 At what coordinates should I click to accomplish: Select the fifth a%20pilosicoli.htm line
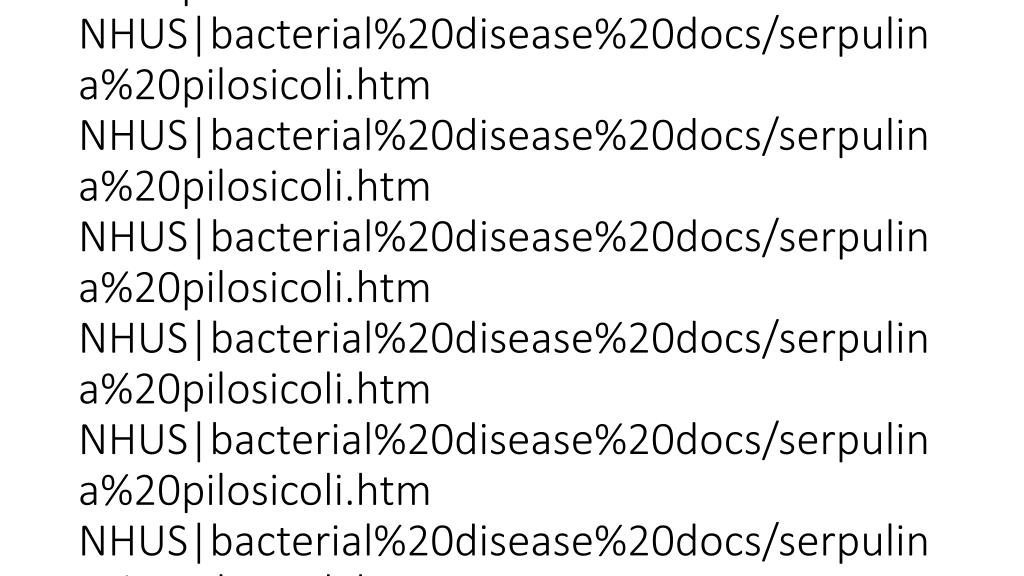[254, 491]
